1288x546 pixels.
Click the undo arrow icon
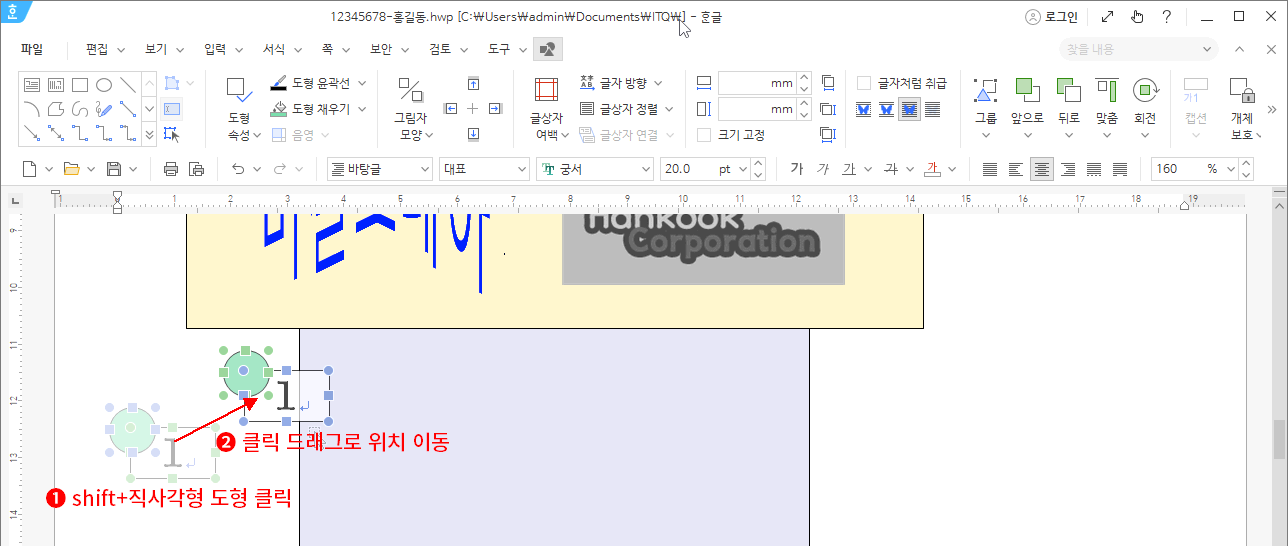(x=237, y=169)
